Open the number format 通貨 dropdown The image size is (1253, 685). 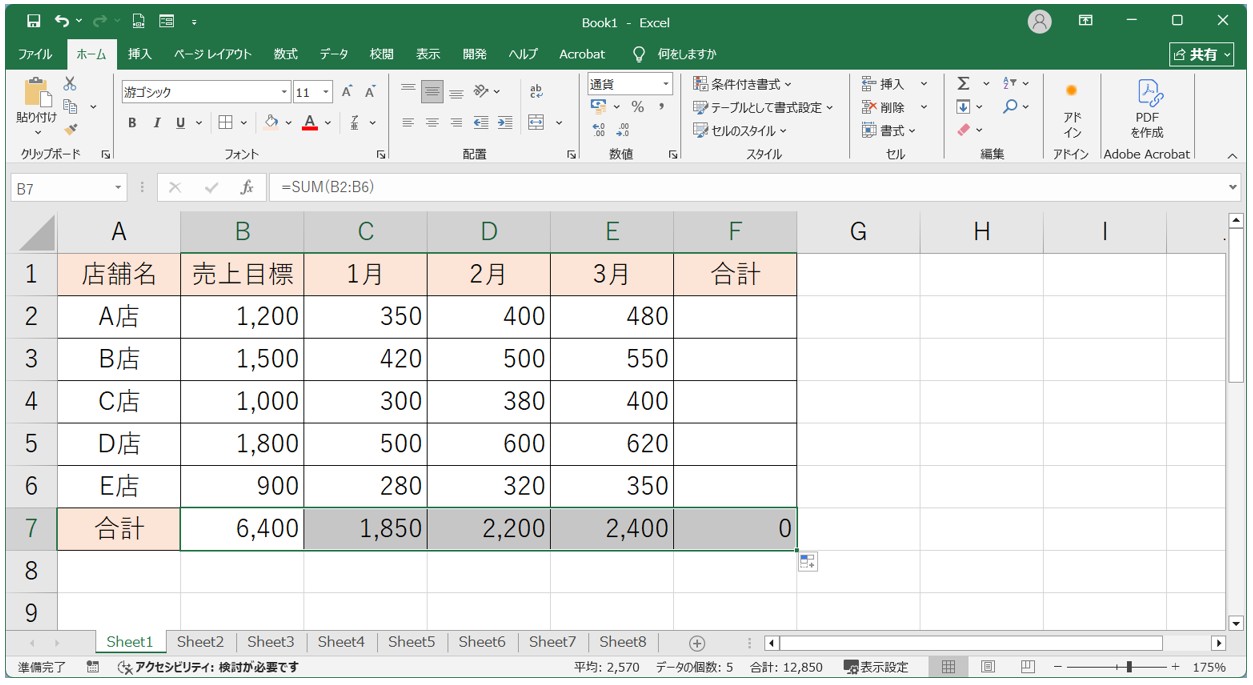tap(665, 84)
